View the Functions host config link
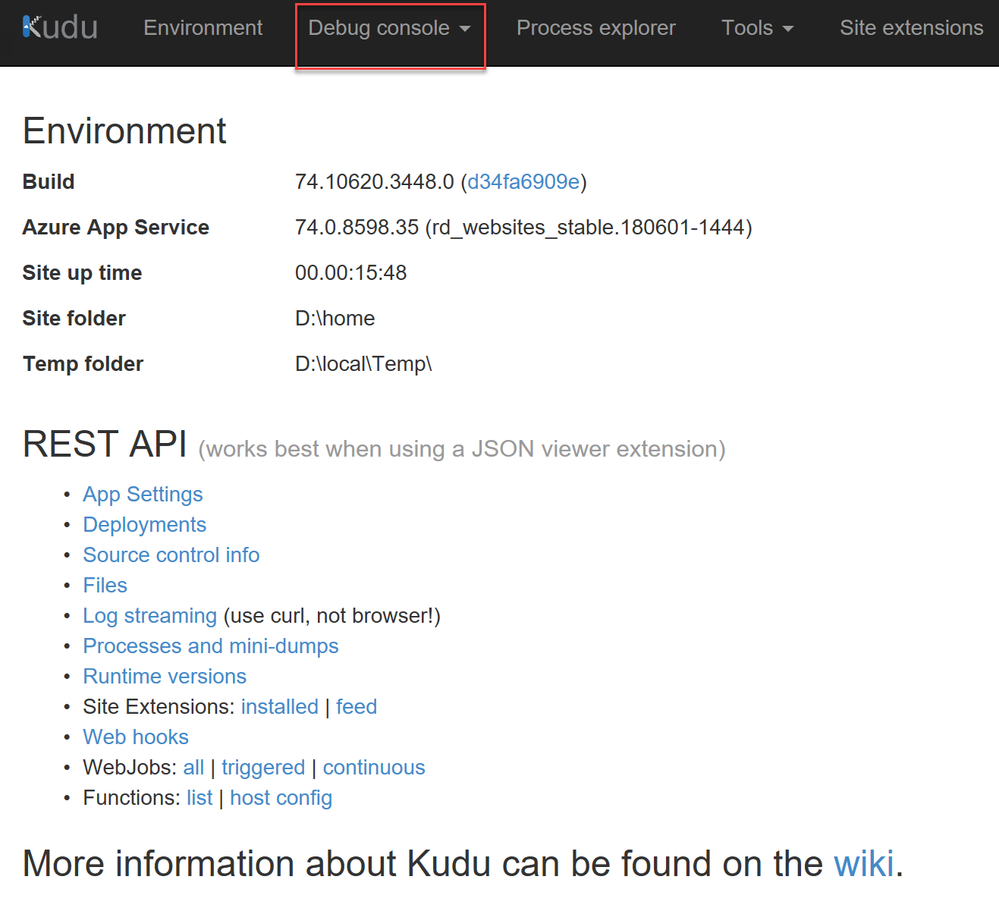The width and height of the screenshot is (999, 908). (281, 798)
